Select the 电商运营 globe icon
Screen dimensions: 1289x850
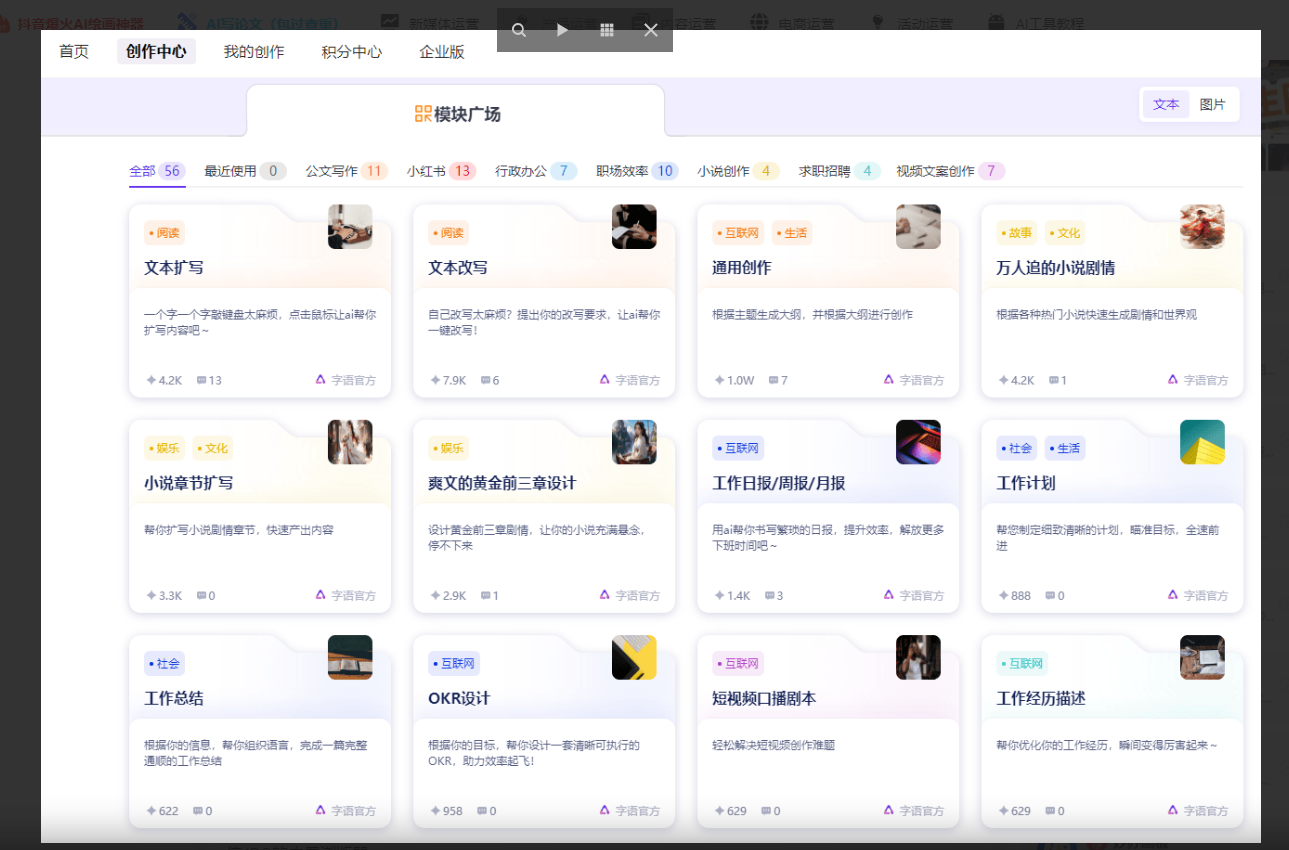pos(758,21)
